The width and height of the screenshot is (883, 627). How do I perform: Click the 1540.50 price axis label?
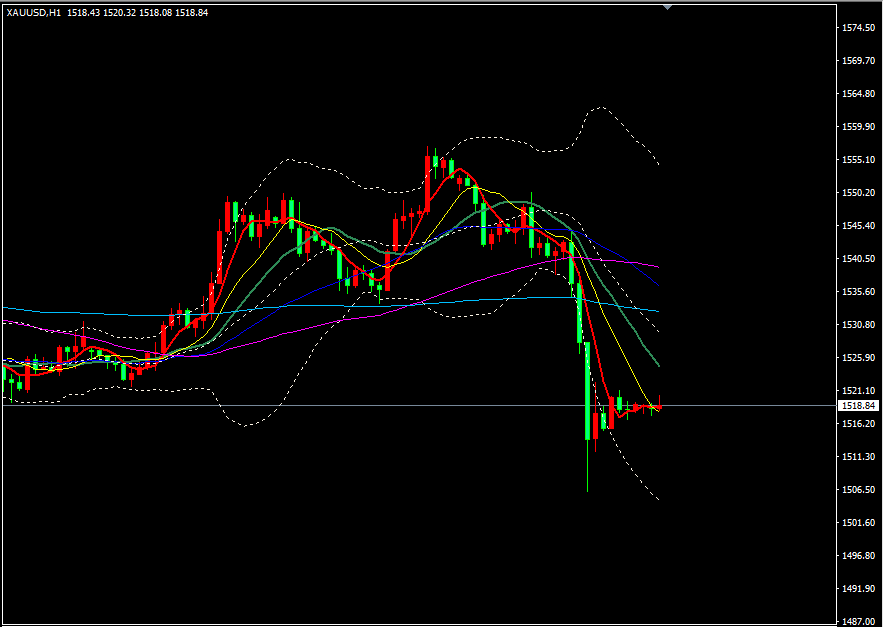[858, 259]
